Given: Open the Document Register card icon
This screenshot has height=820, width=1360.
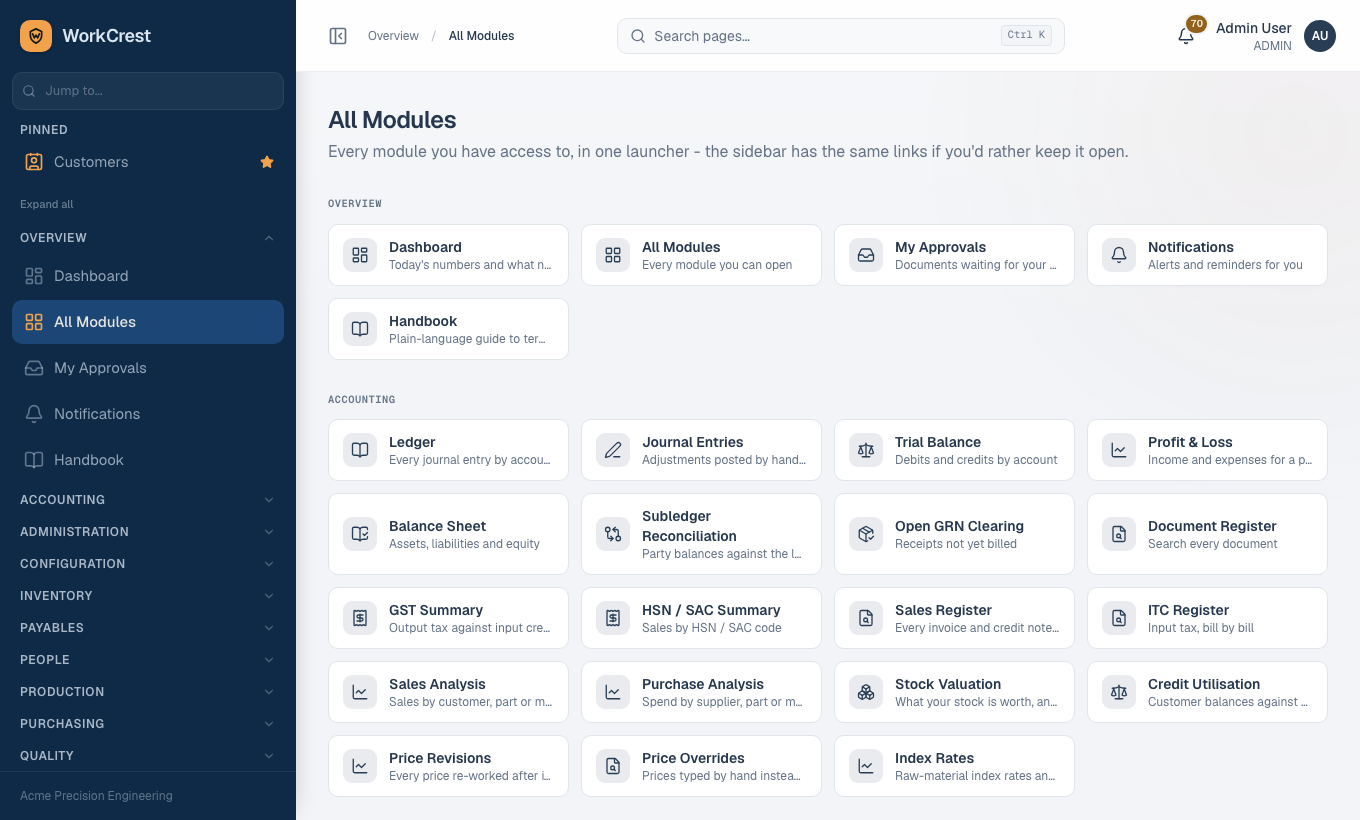Looking at the screenshot, I should point(1119,534).
